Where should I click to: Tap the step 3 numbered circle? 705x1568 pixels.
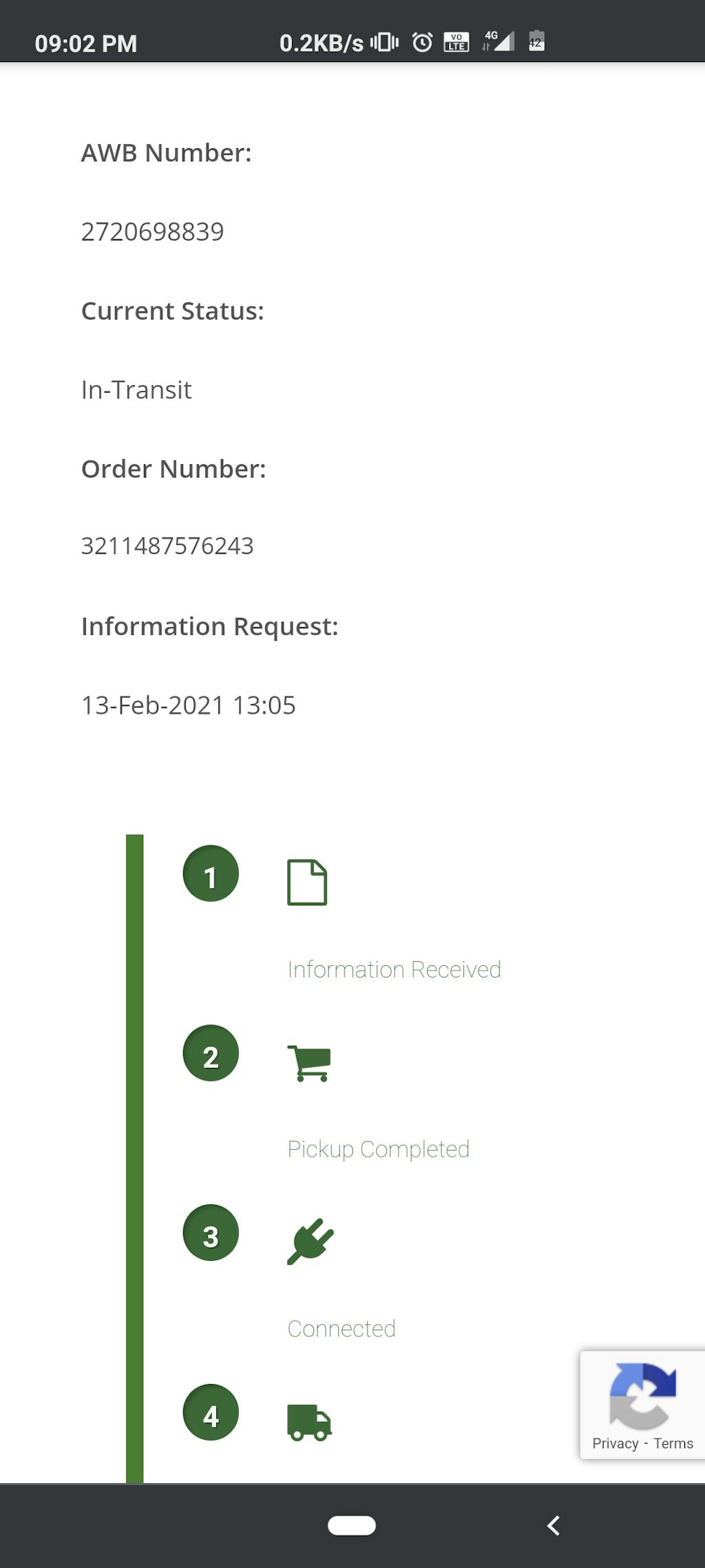[211, 1233]
